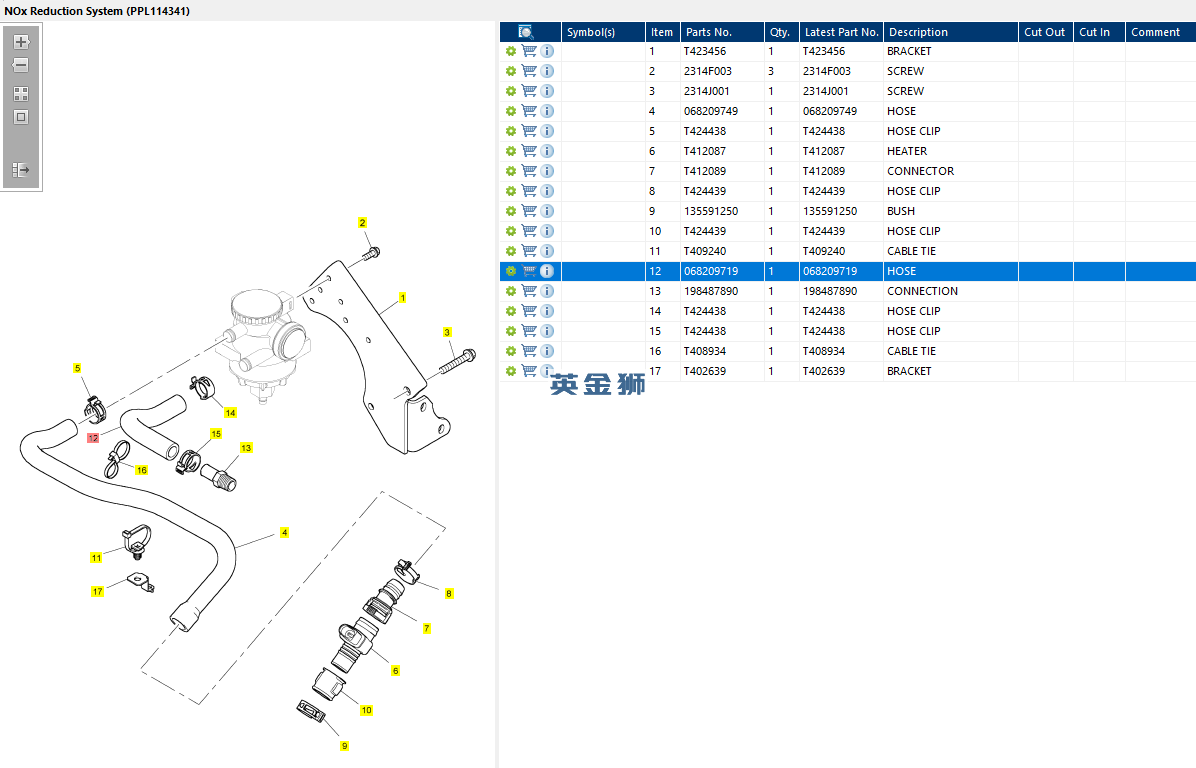
Task: Add item 17 T402639 BRACKET to cart
Action: coord(529,371)
